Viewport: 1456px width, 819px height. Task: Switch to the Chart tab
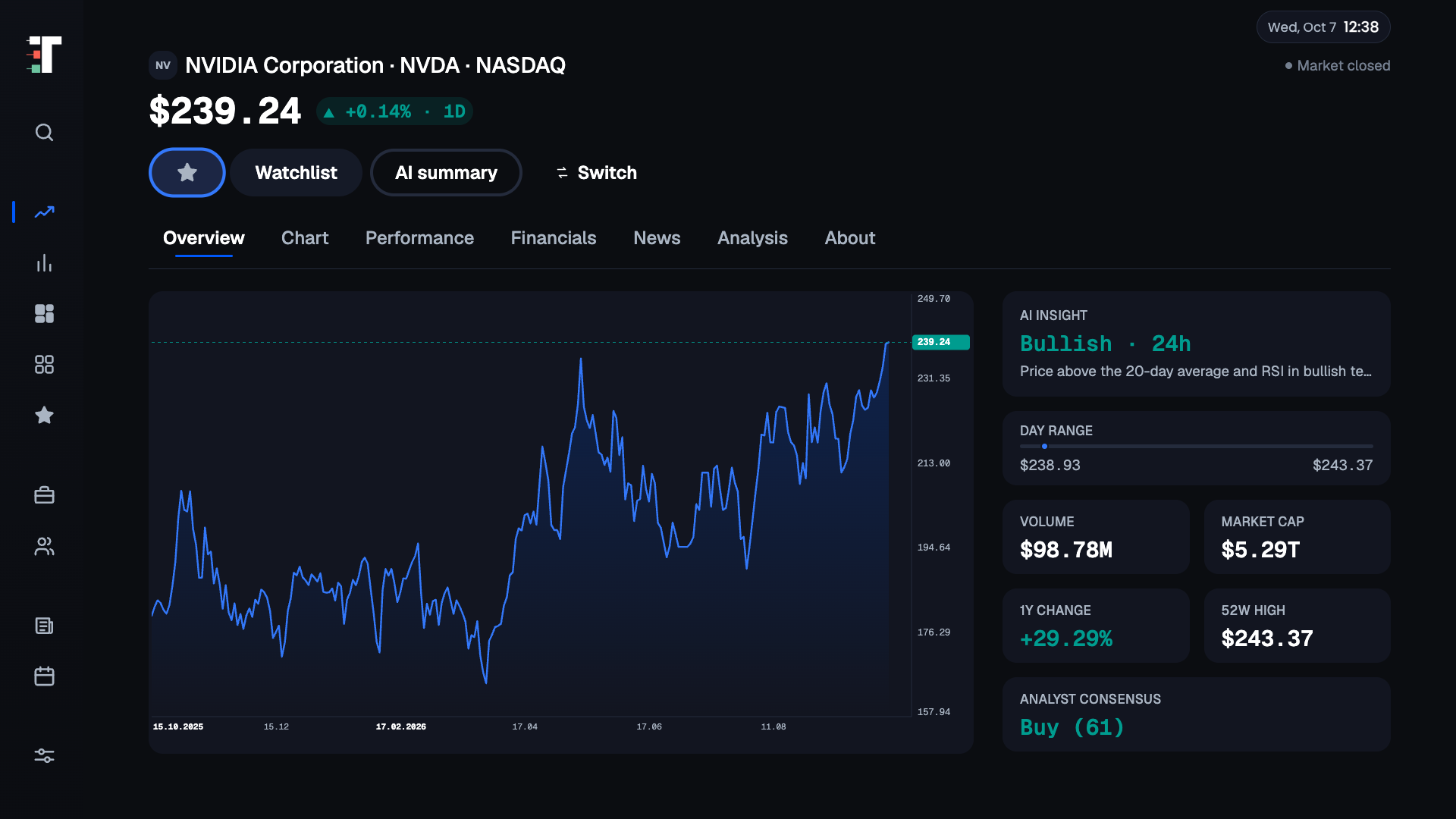(305, 238)
